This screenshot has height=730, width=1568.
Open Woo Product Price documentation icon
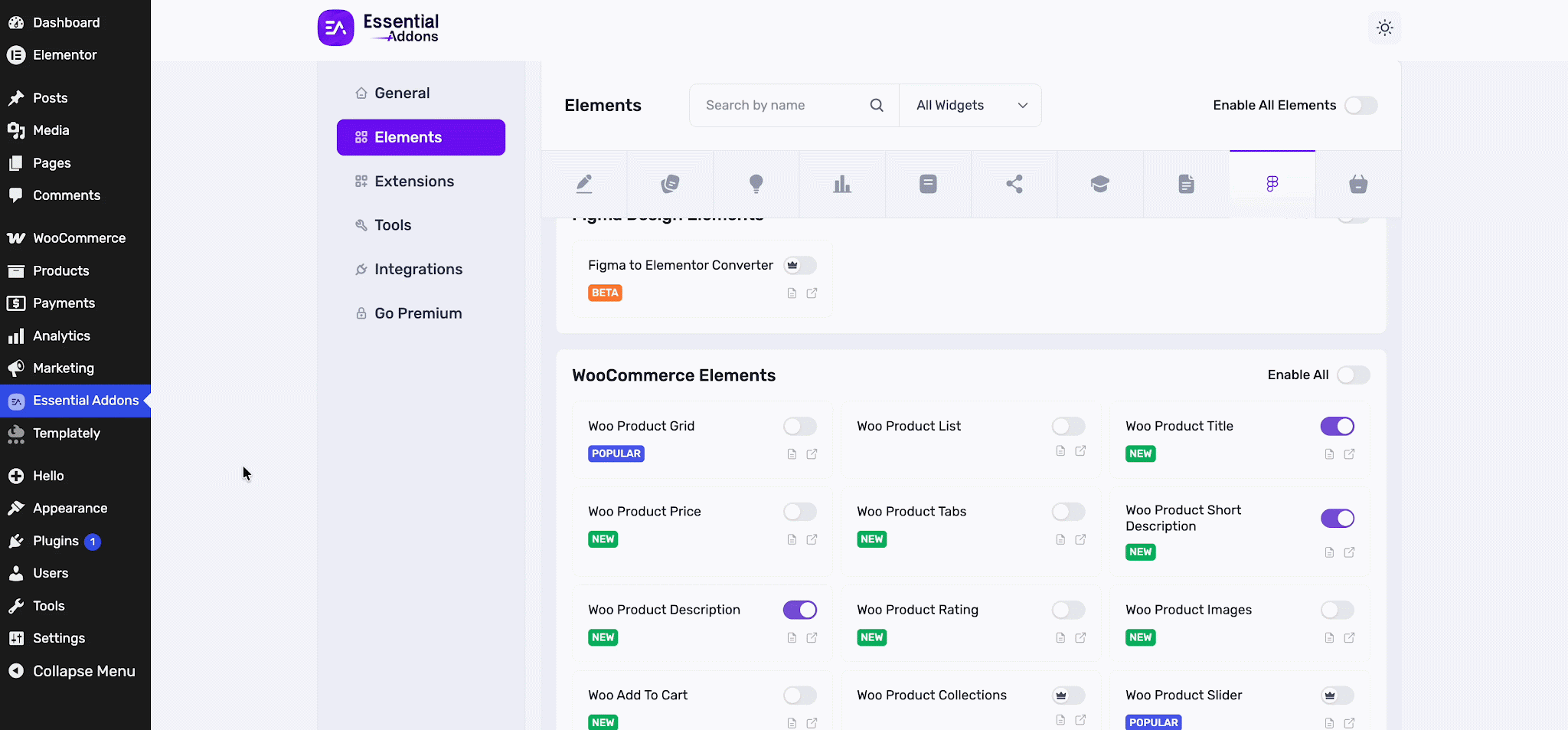(x=792, y=539)
